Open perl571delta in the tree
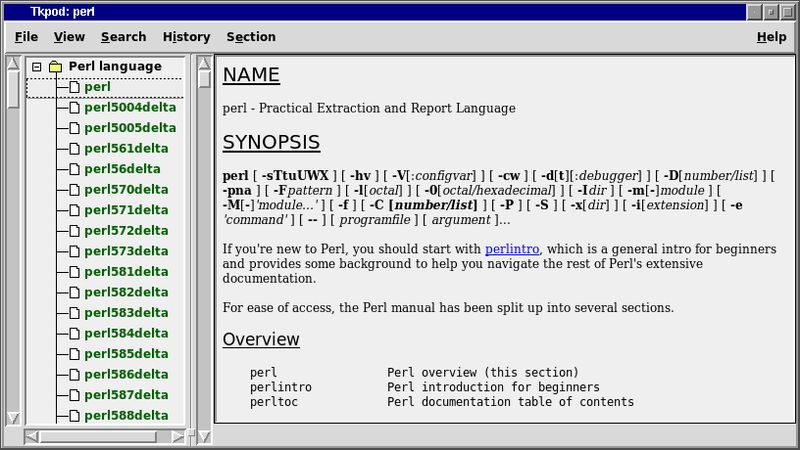Screen dimensions: 800x450 [126, 210]
